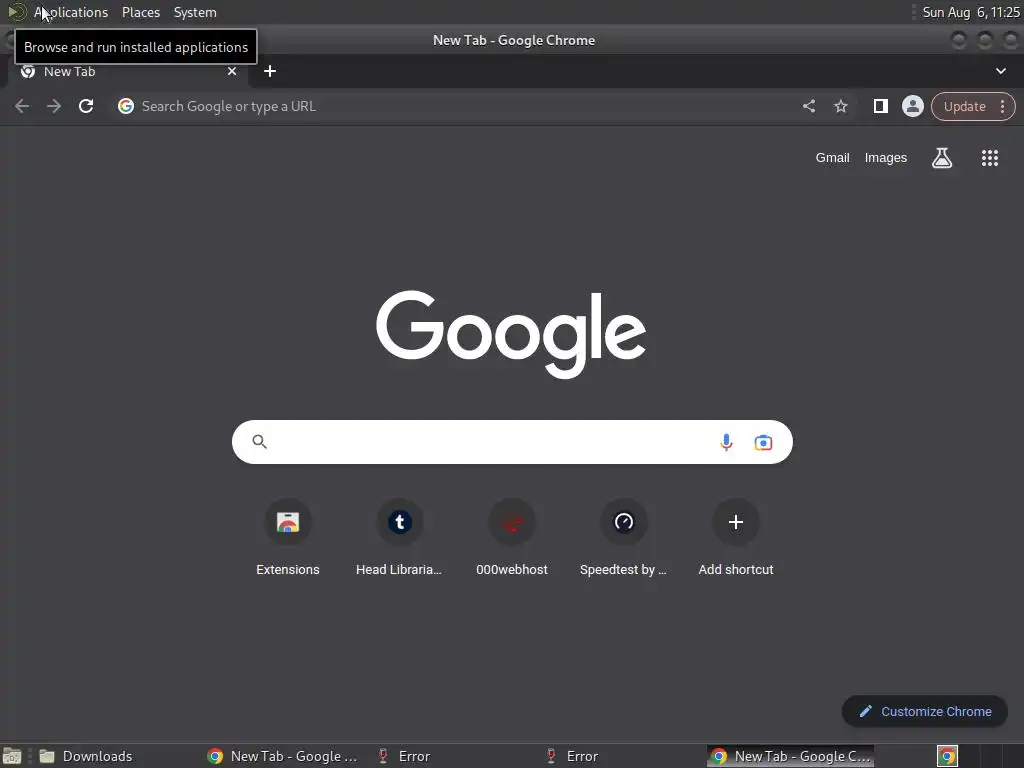This screenshot has width=1024, height=768.
Task: Open the side panel icon
Action: point(880,106)
